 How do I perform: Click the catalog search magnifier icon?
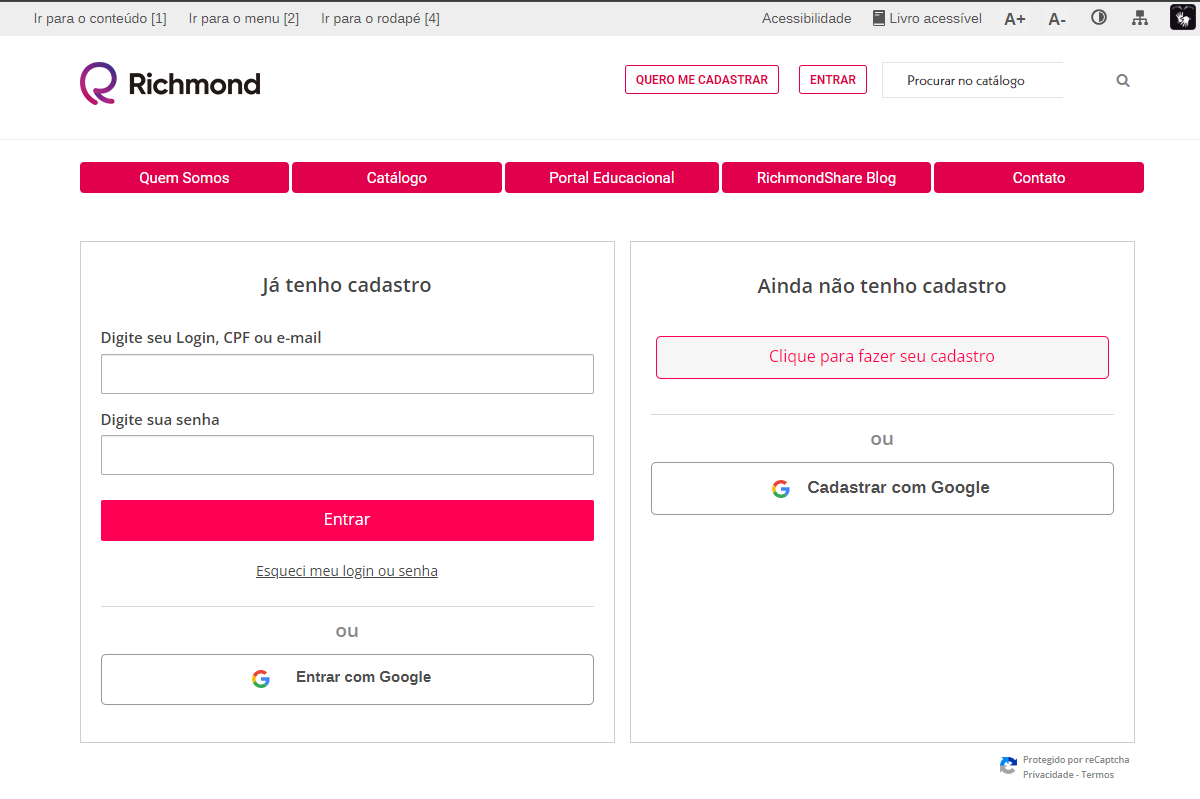1123,81
